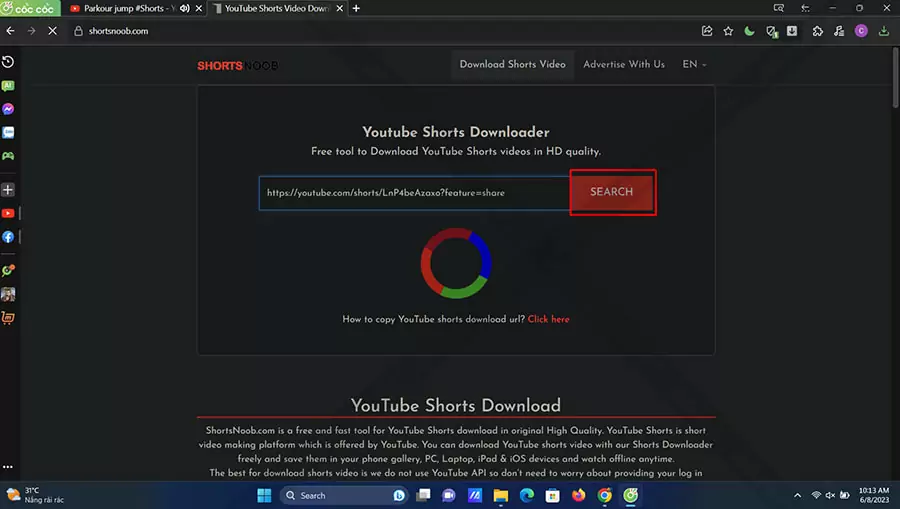900x509 pixels.
Task: Open Microsoft Store from the taskbar
Action: [552, 495]
